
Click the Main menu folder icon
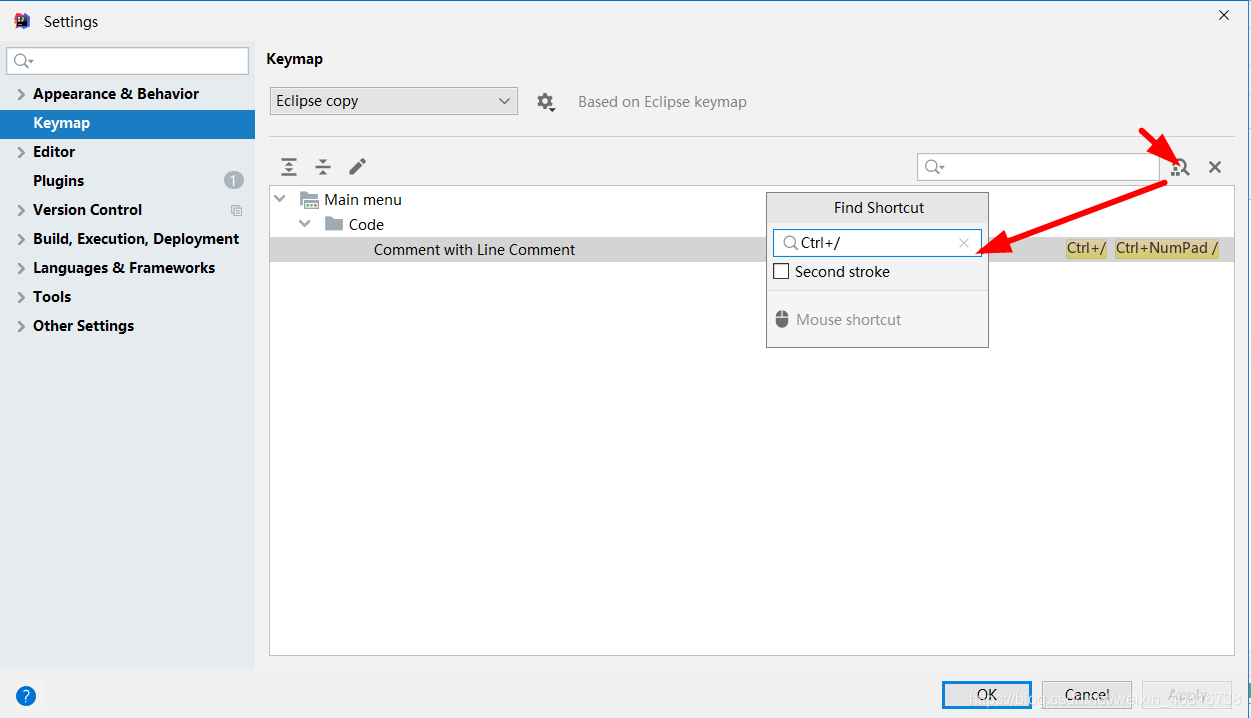click(x=310, y=200)
